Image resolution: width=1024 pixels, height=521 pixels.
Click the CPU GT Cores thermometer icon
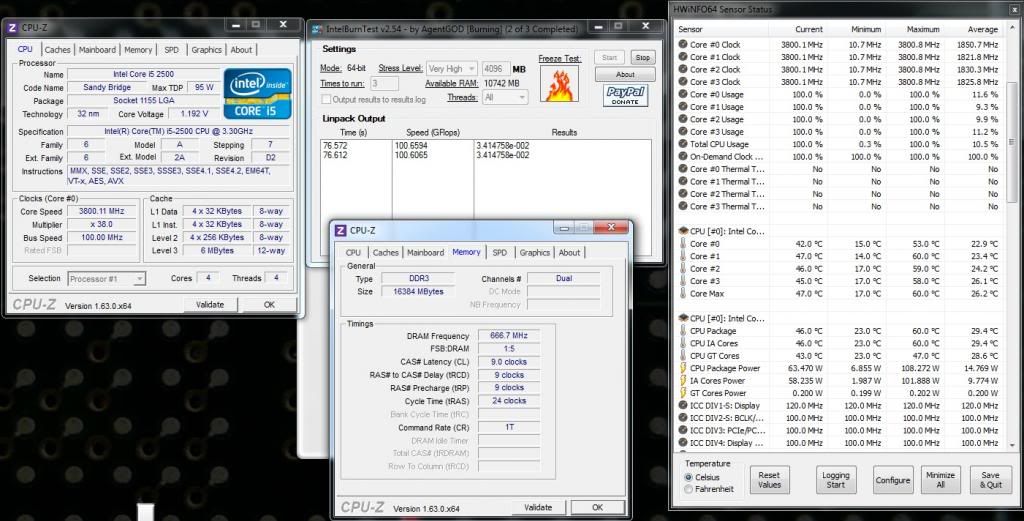click(683, 355)
